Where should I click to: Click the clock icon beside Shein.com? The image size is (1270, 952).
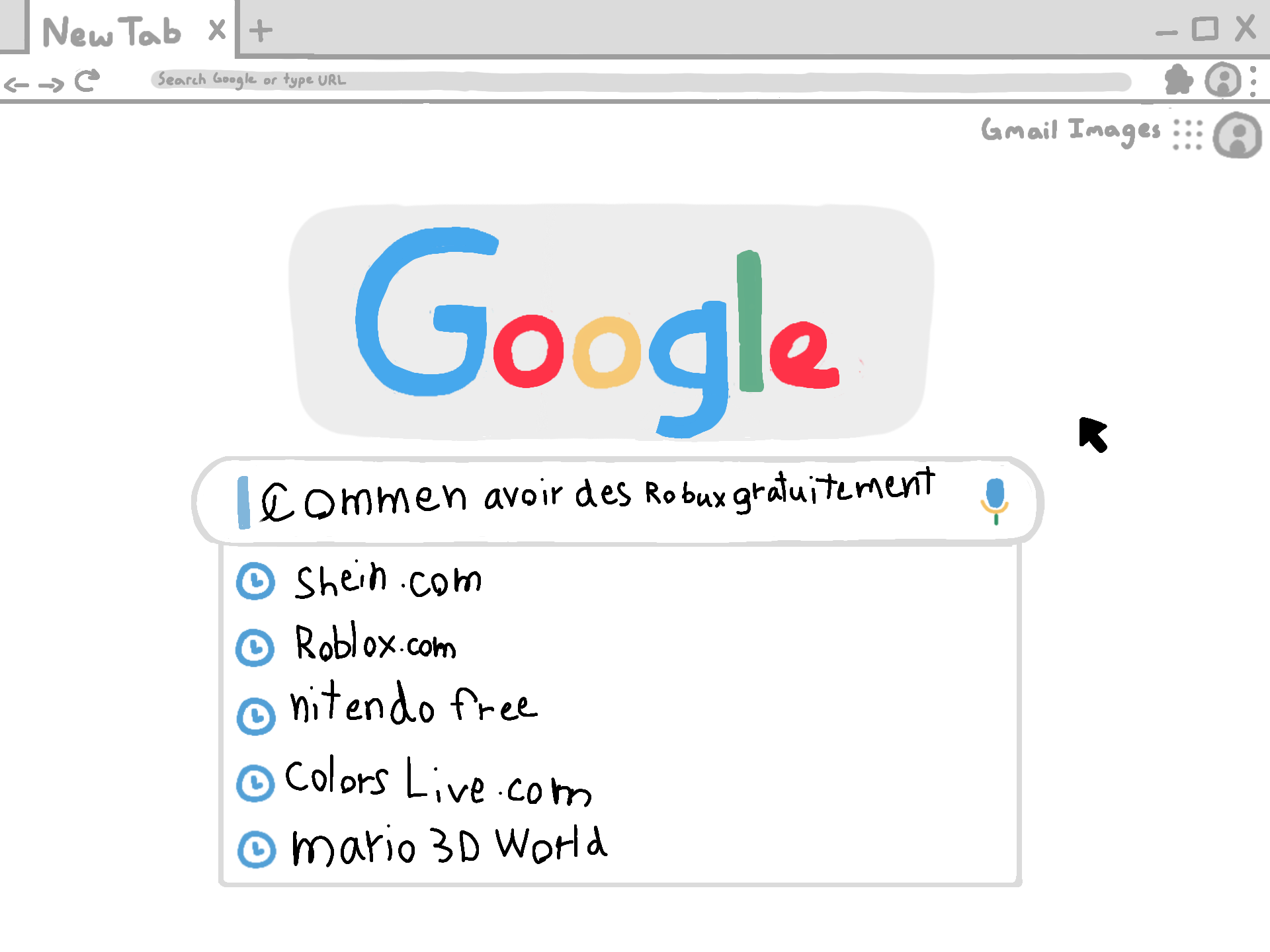(x=255, y=581)
